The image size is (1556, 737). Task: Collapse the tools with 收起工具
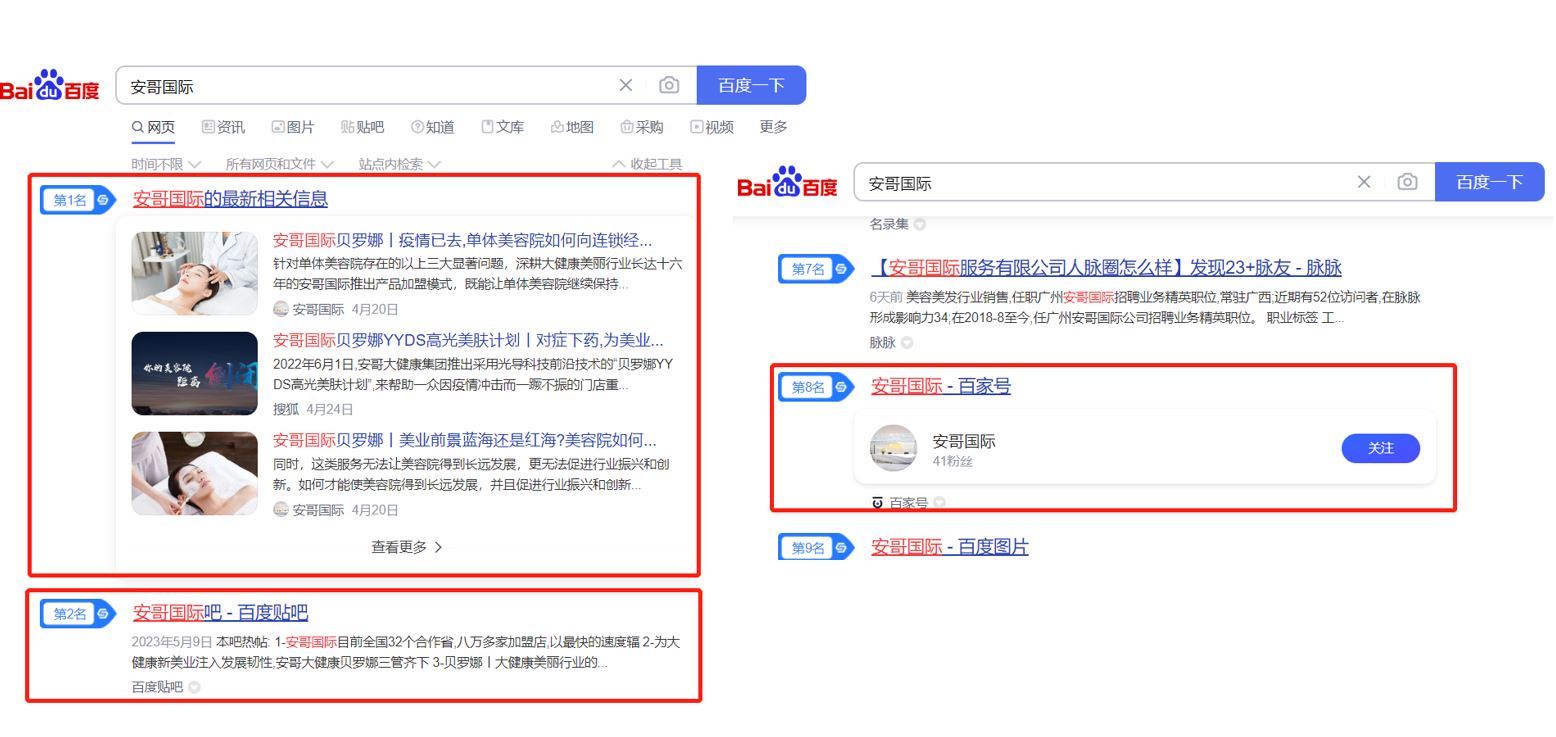pos(647,164)
